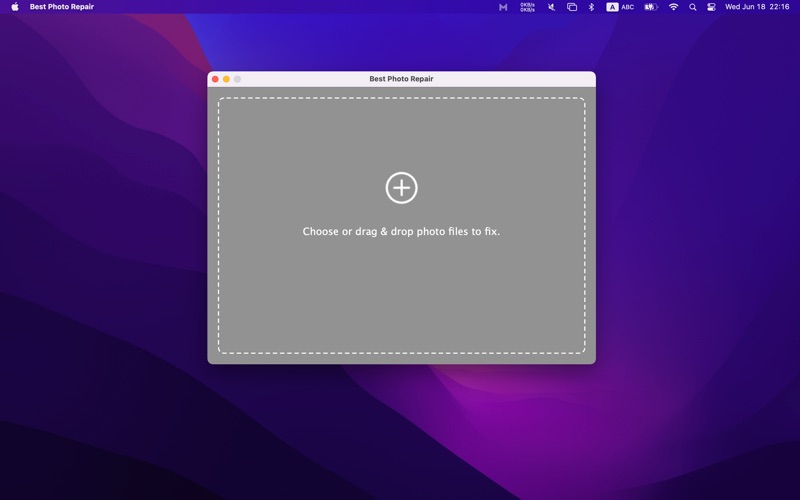
Task: Close the Best Photo Repair window
Action: pos(215,79)
